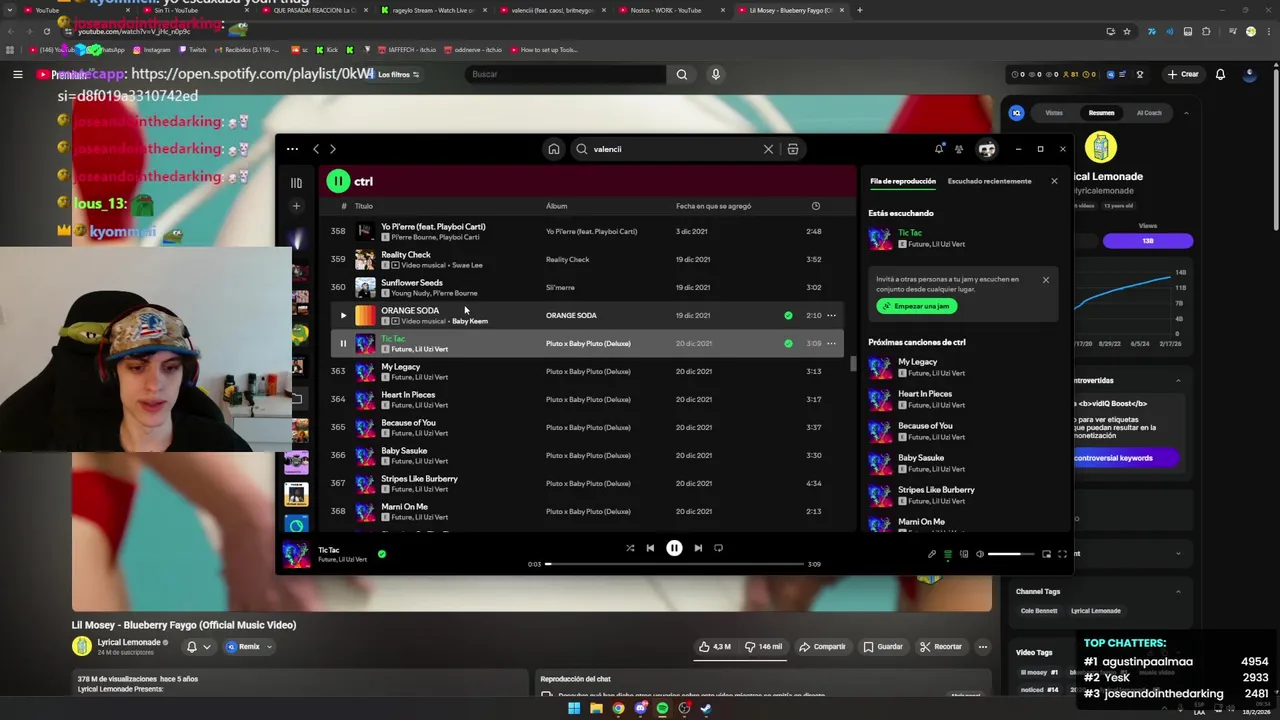Click My Legacy in the queue
Screen dimensions: 1280x720
tap(917, 362)
